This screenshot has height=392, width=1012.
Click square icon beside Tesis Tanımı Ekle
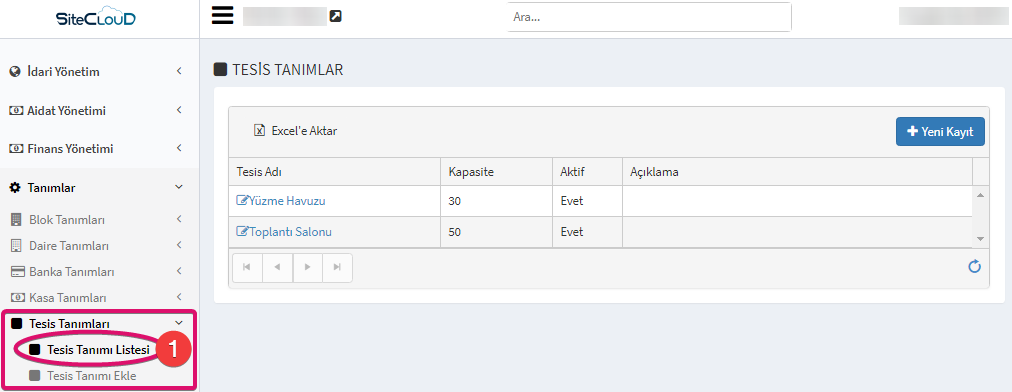point(35,375)
